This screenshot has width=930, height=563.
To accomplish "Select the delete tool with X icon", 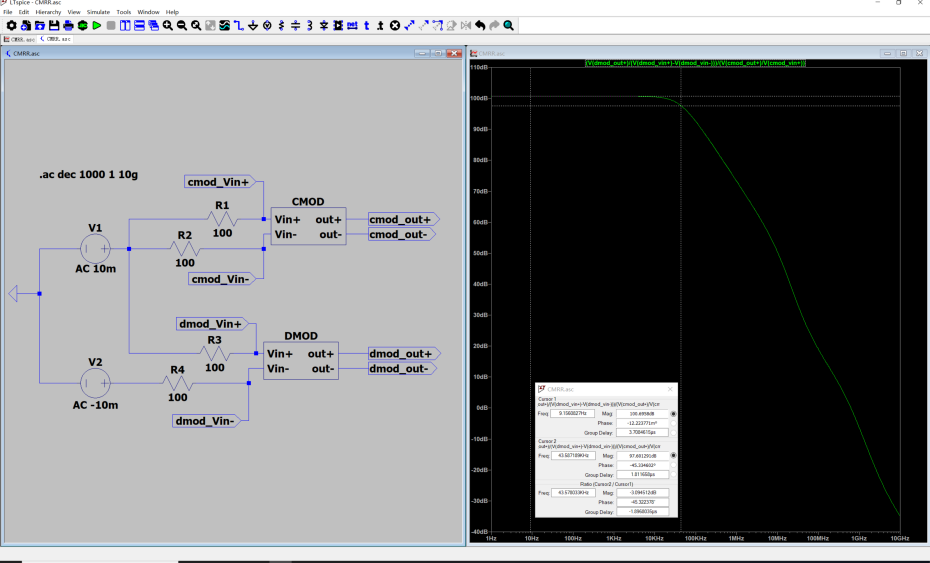I will (394, 26).
